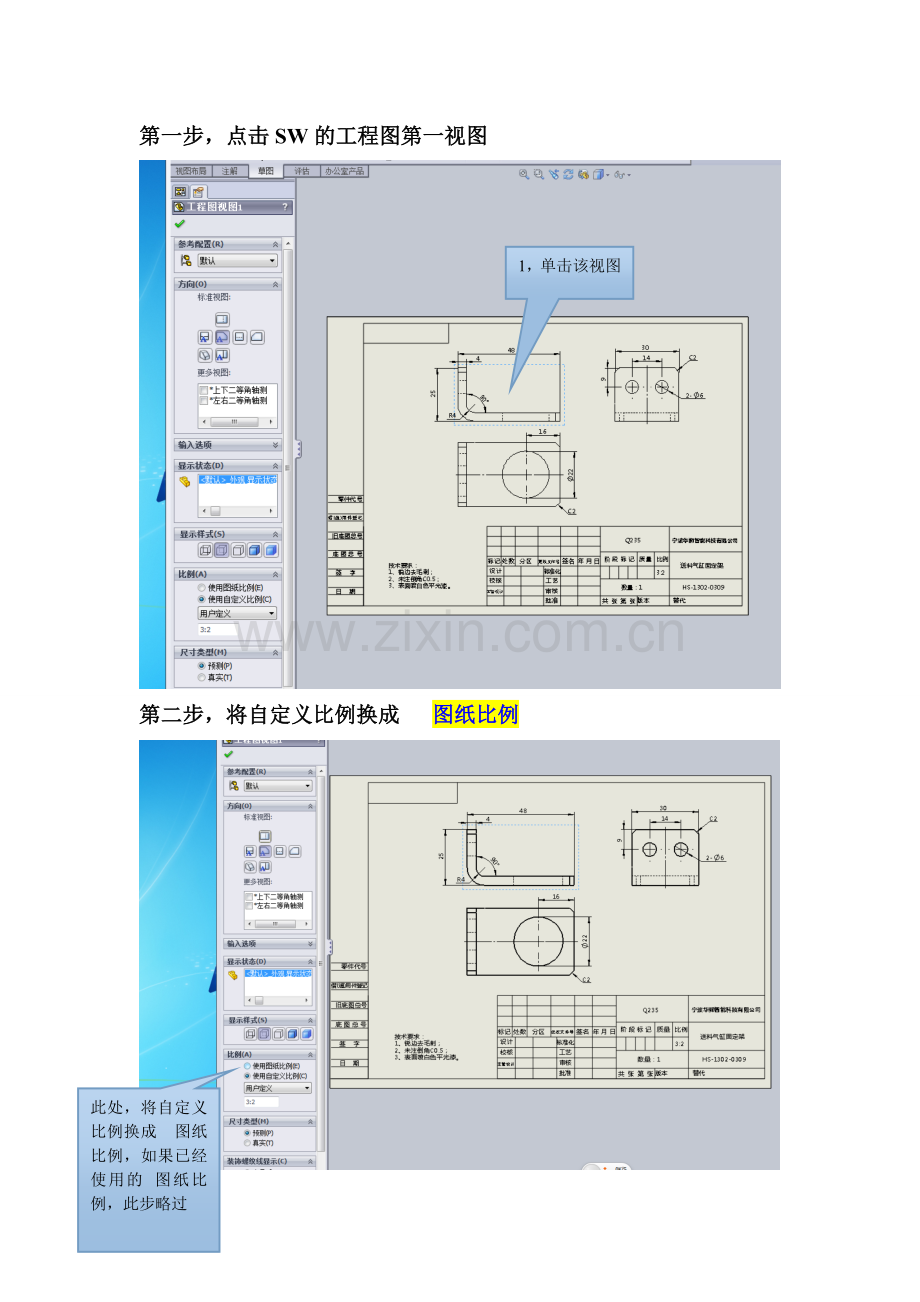920x1302 pixels.
Task: Collapse 显示状态(D) section, step-one screenshot
Action: (x=275, y=466)
